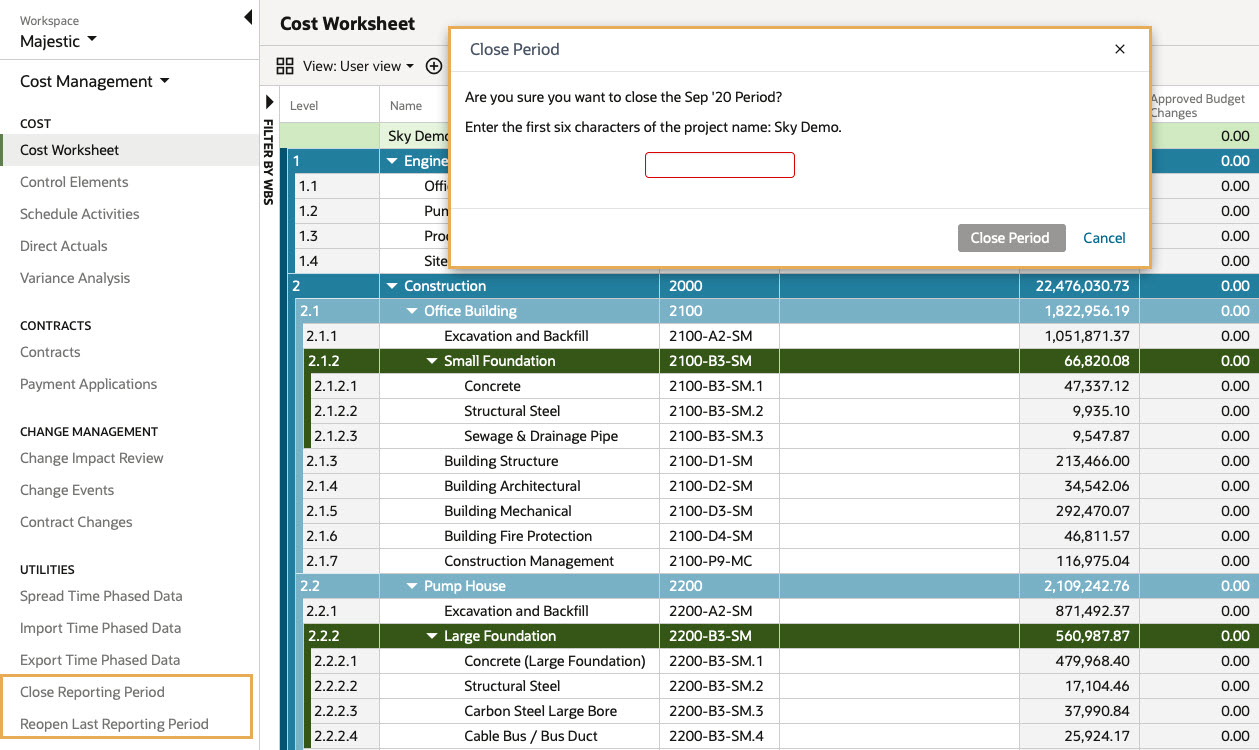Open Control Elements page
The image size is (1259, 750).
point(74,182)
